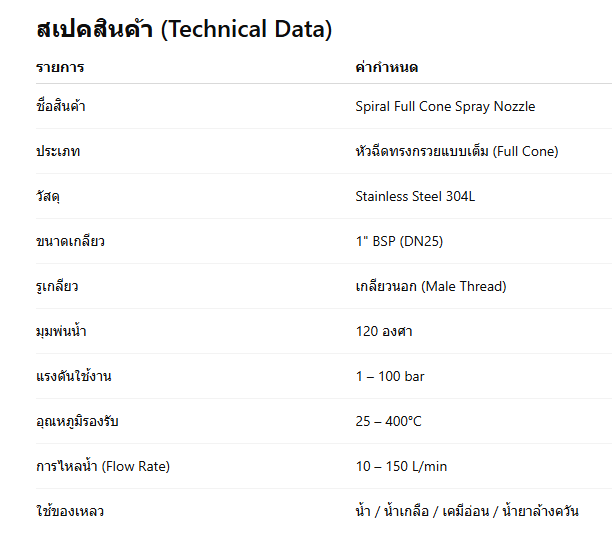Select the "Stainless Steel 304L" value
Viewport: 612px width, 551px height.
(x=415, y=197)
